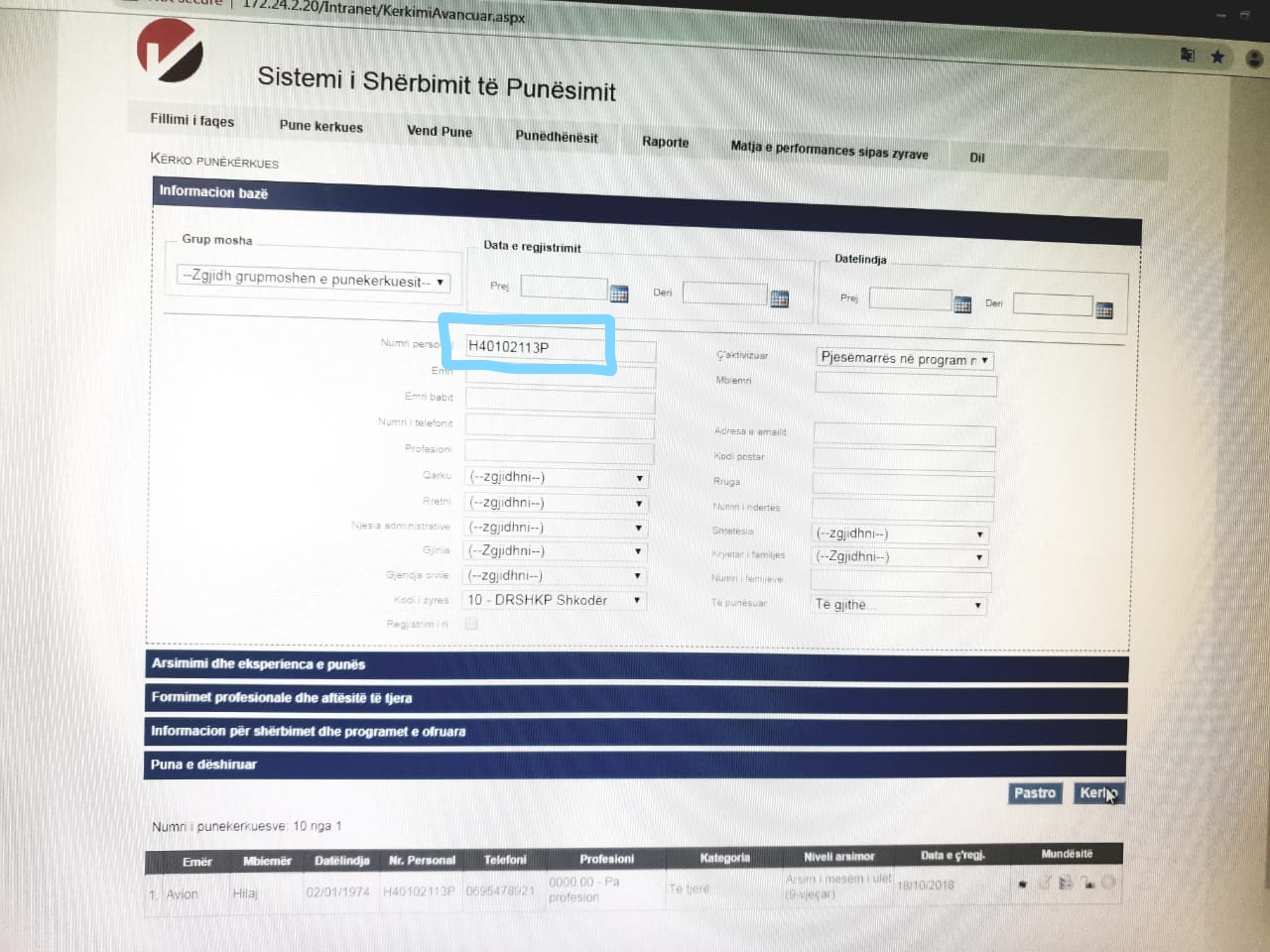
Task: Expand 'Arsimimi dhe eksperienca e punës' section
Action: click(635, 665)
